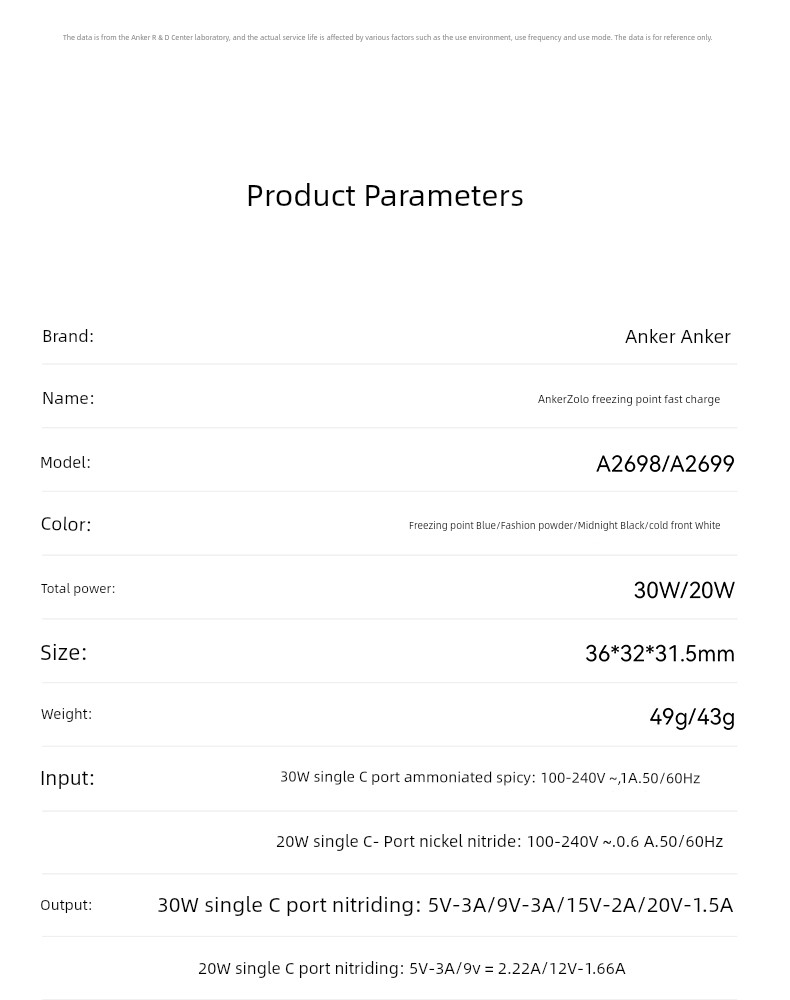790x1000 pixels.
Task: Select the 49g/43g weight value
Action: tap(692, 717)
